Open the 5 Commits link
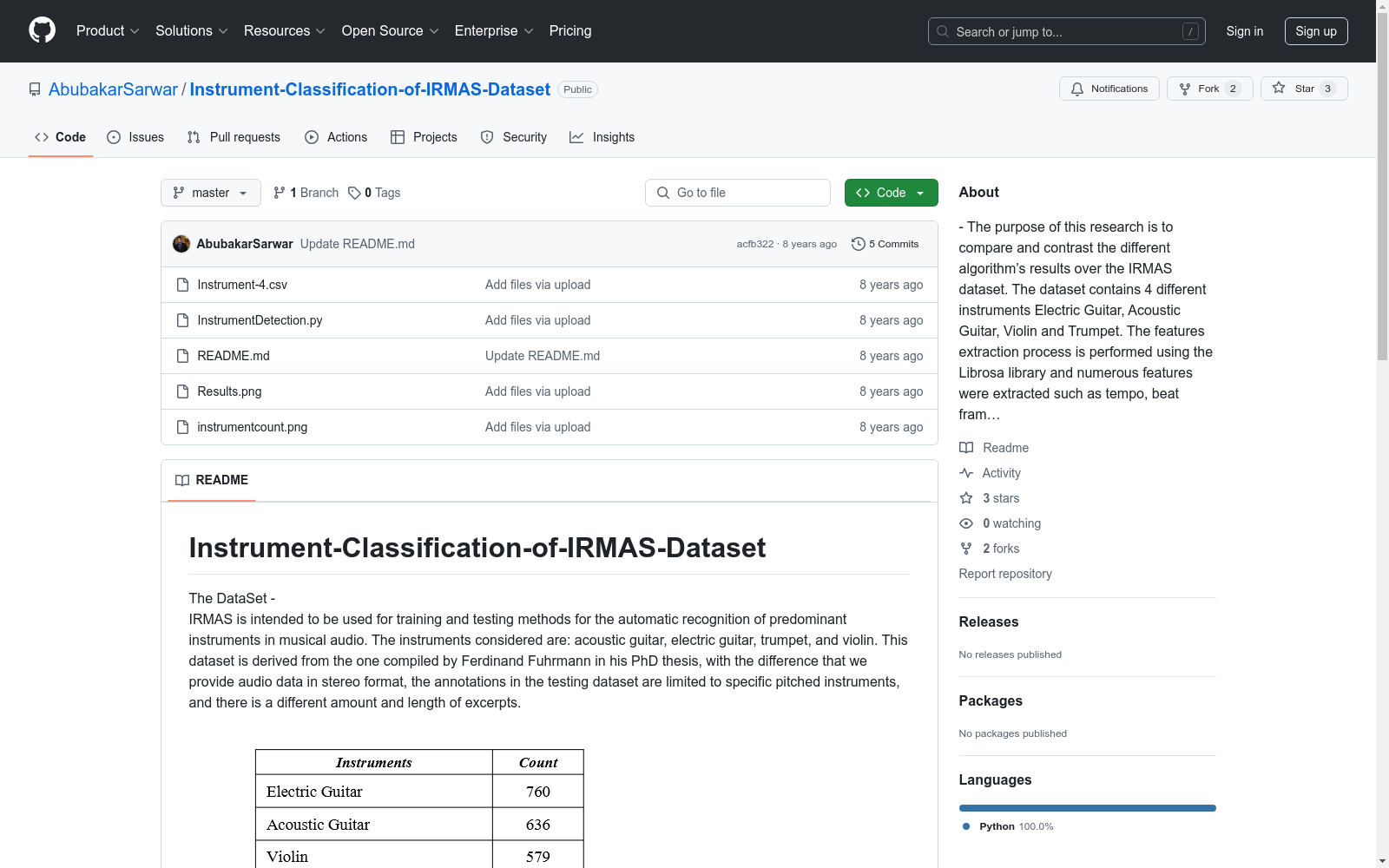 pos(885,244)
